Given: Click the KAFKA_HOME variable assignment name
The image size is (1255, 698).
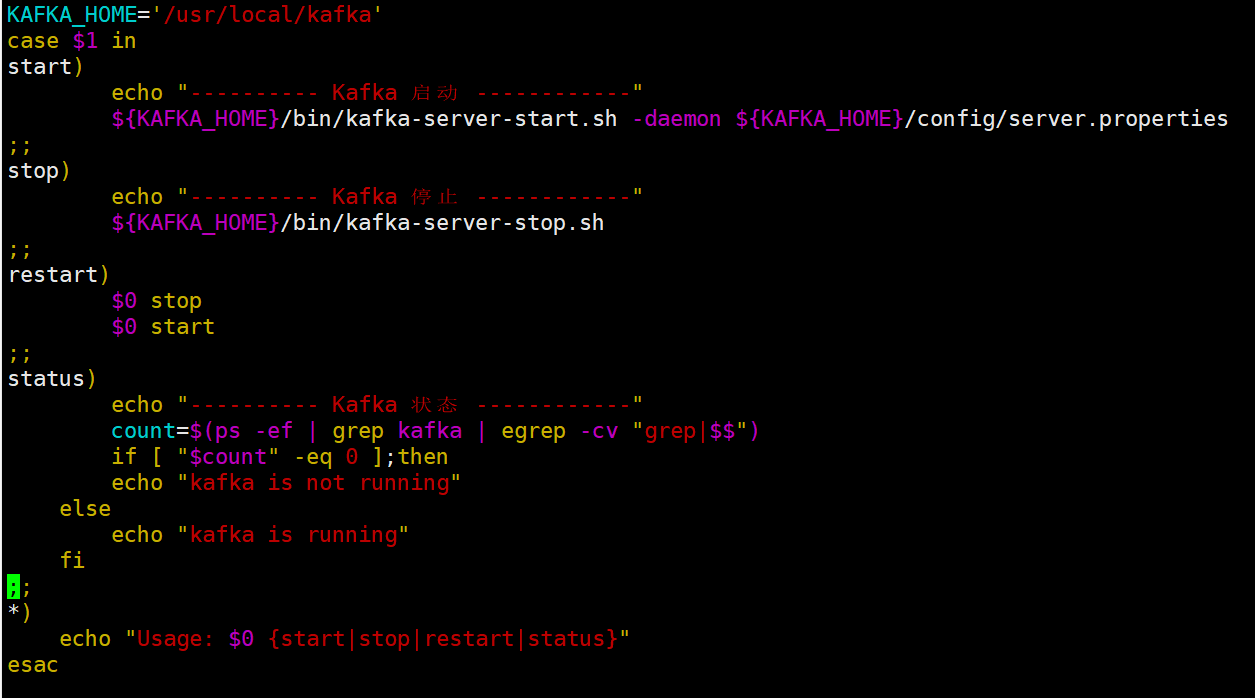Looking at the screenshot, I should point(72,15).
